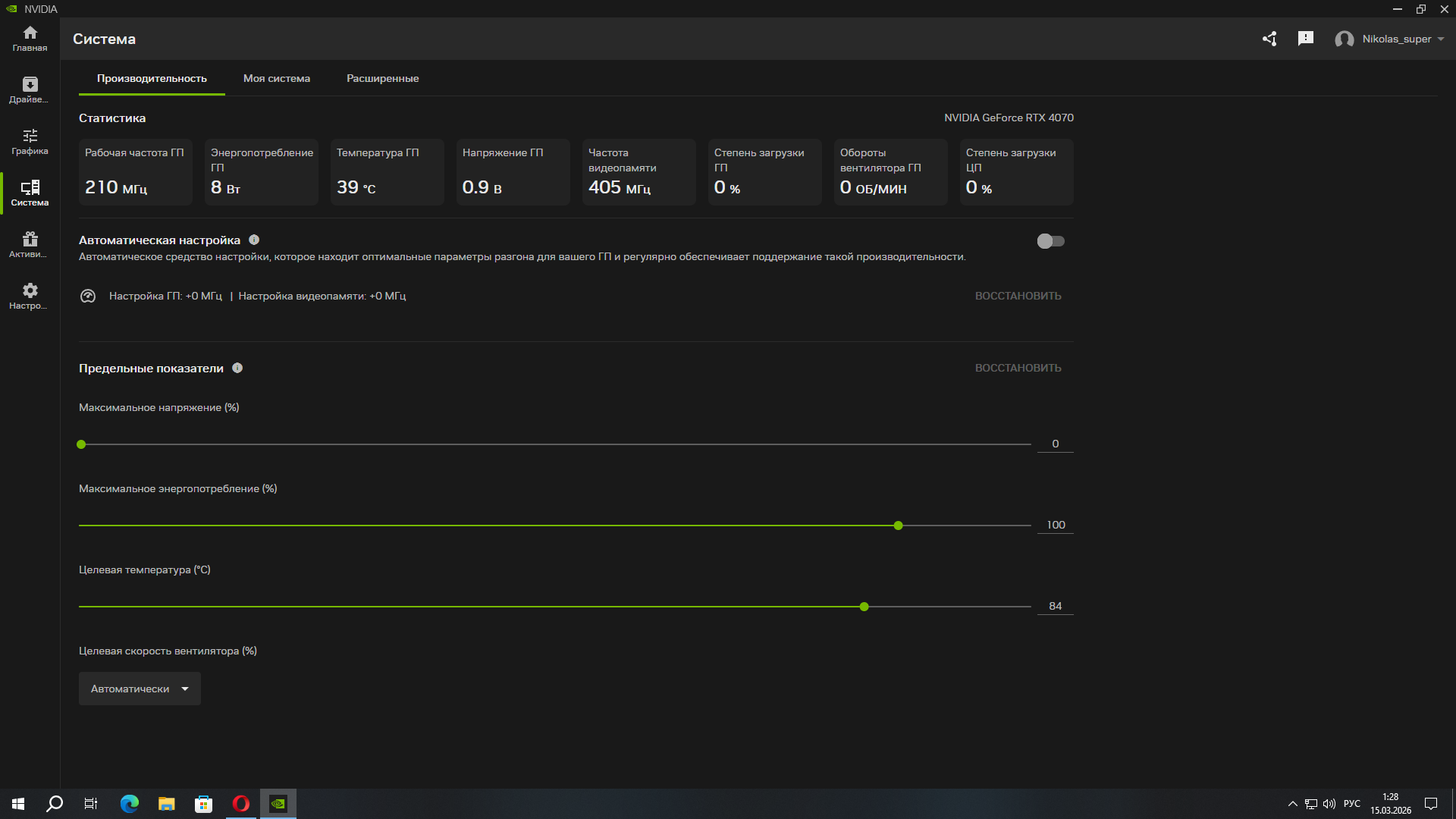Screen dimensions: 1456x819
Task: Open the Настройки gear sidebar icon
Action: pyautogui.click(x=30, y=296)
